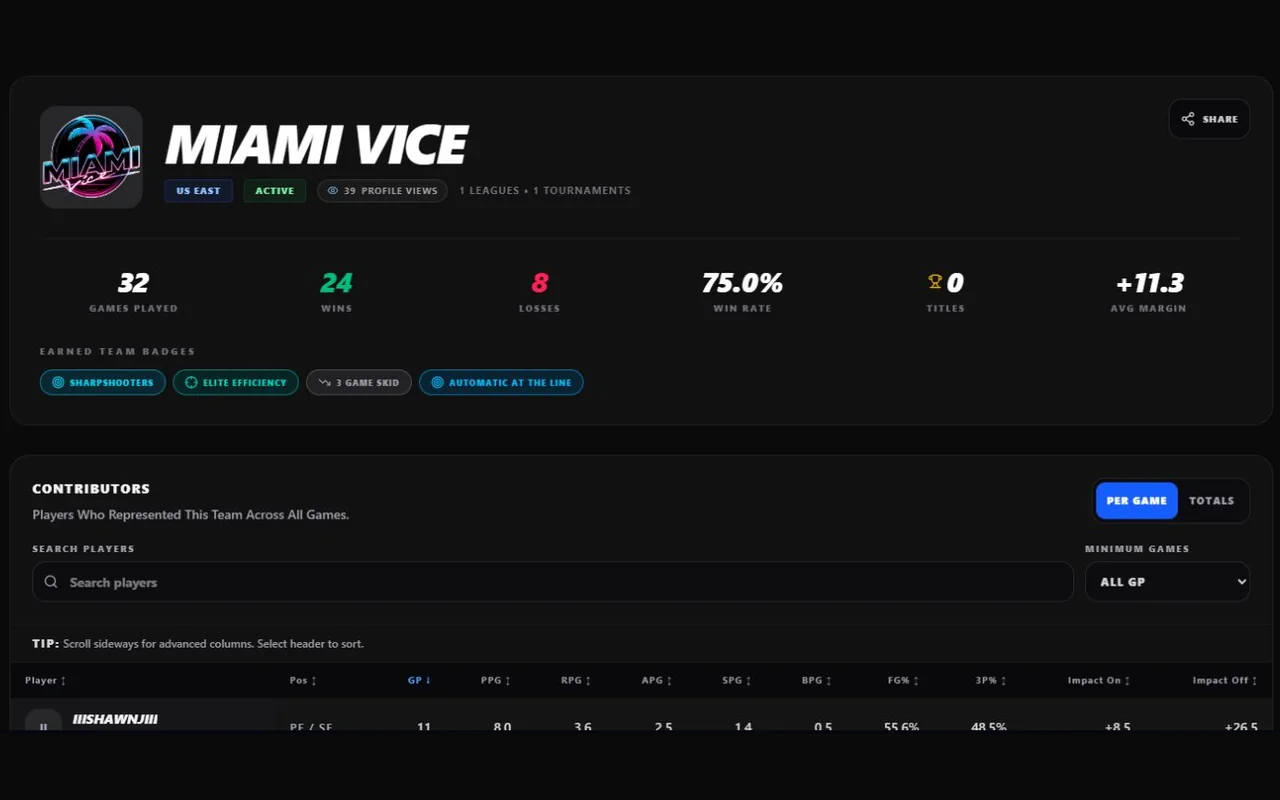
Task: Click the Sharpshooters badge icon
Action: [58, 382]
